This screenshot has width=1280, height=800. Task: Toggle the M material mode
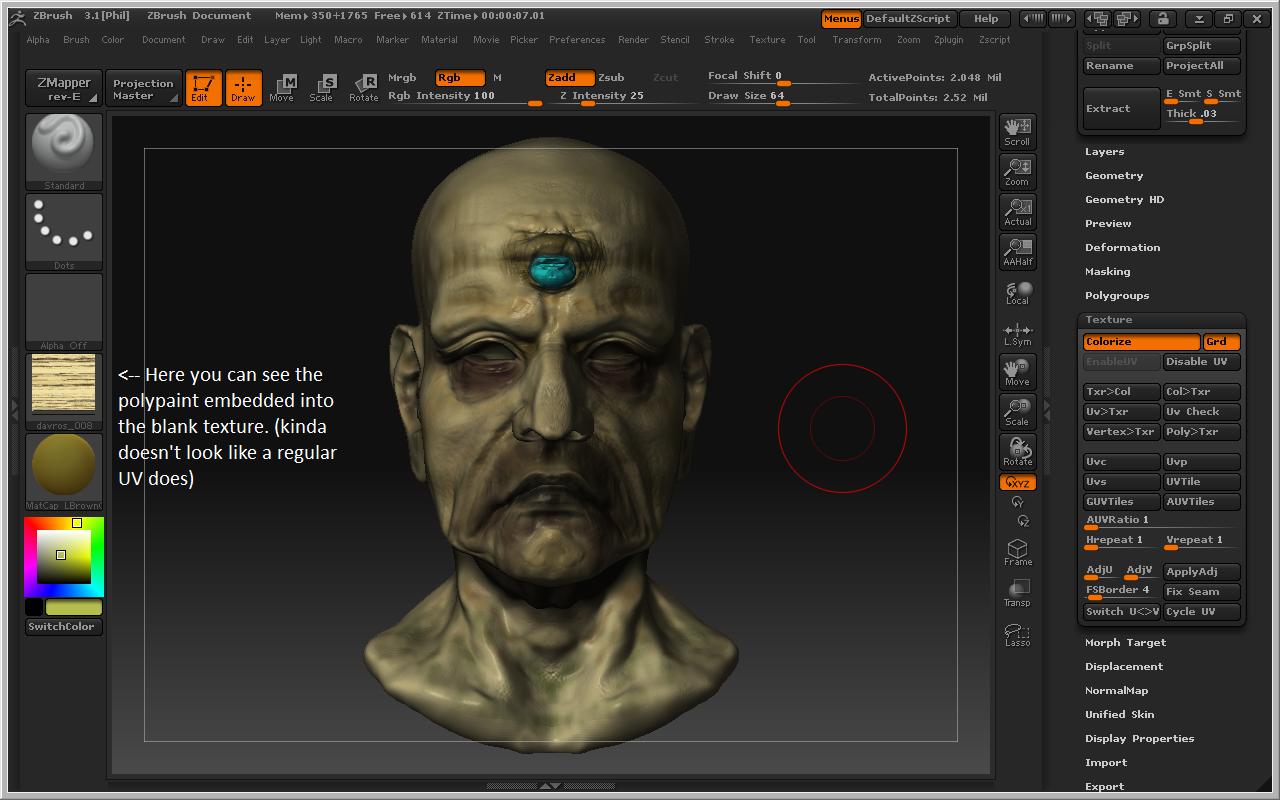pyautogui.click(x=498, y=78)
